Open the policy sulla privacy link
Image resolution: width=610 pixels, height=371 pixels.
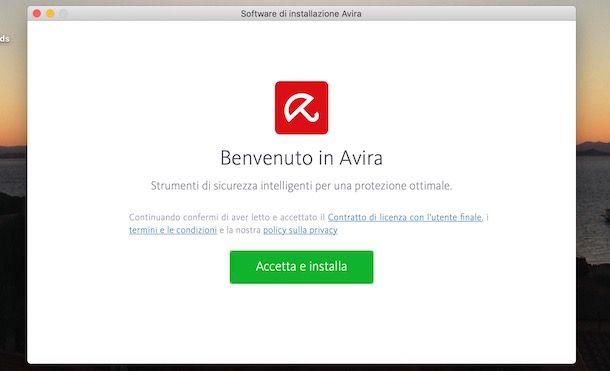pos(300,230)
